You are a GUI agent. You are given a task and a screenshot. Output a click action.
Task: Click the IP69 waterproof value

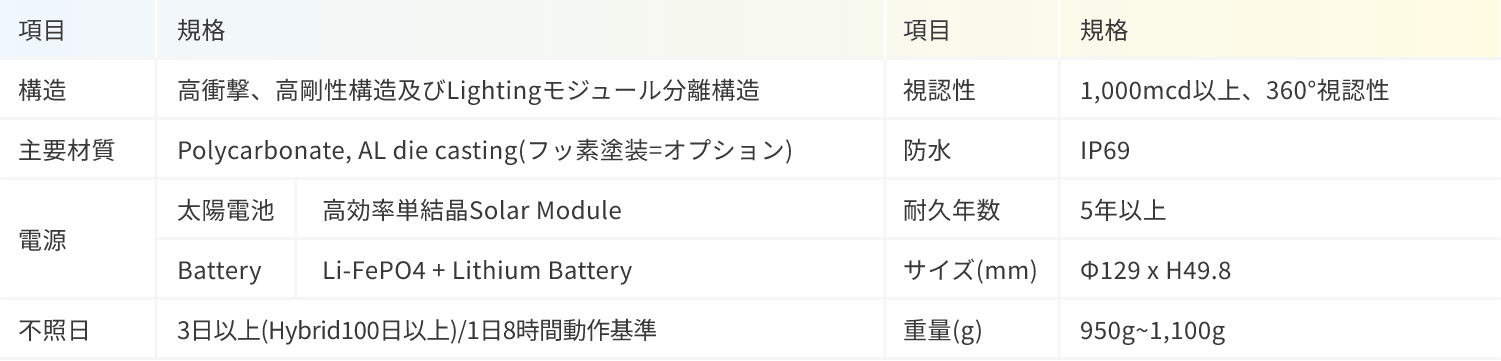point(1280,150)
